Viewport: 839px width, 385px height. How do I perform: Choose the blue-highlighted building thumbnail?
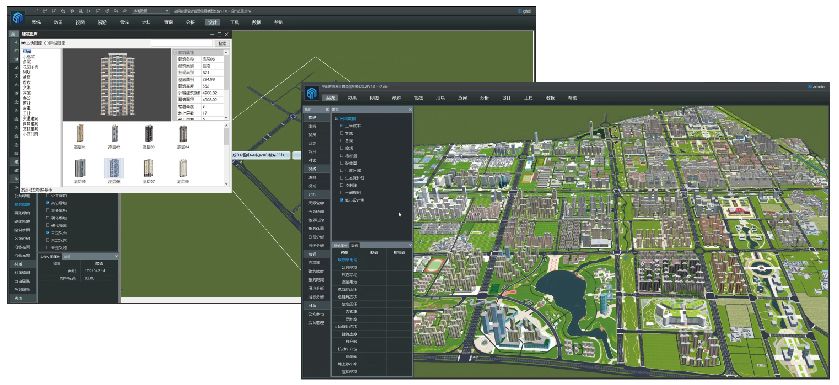114,168
